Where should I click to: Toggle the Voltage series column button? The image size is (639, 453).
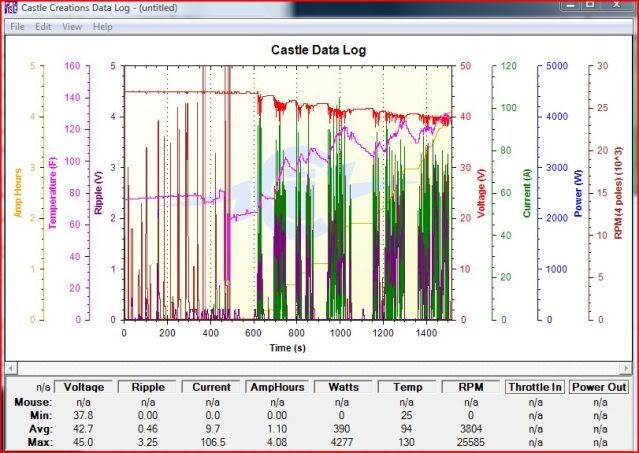coord(83,386)
